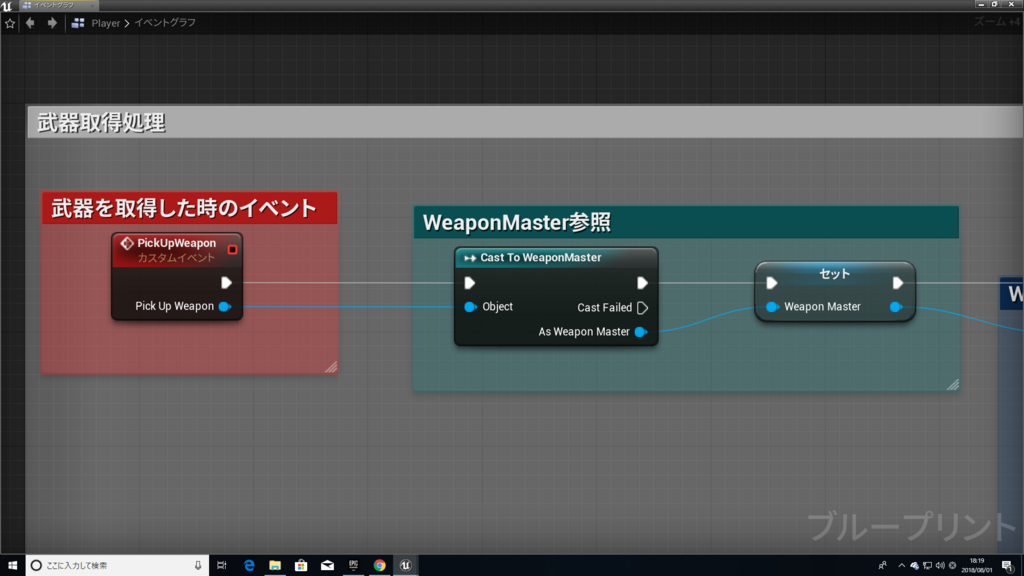Click the Windows Start button
This screenshot has height=576, width=1024.
tap(12, 564)
